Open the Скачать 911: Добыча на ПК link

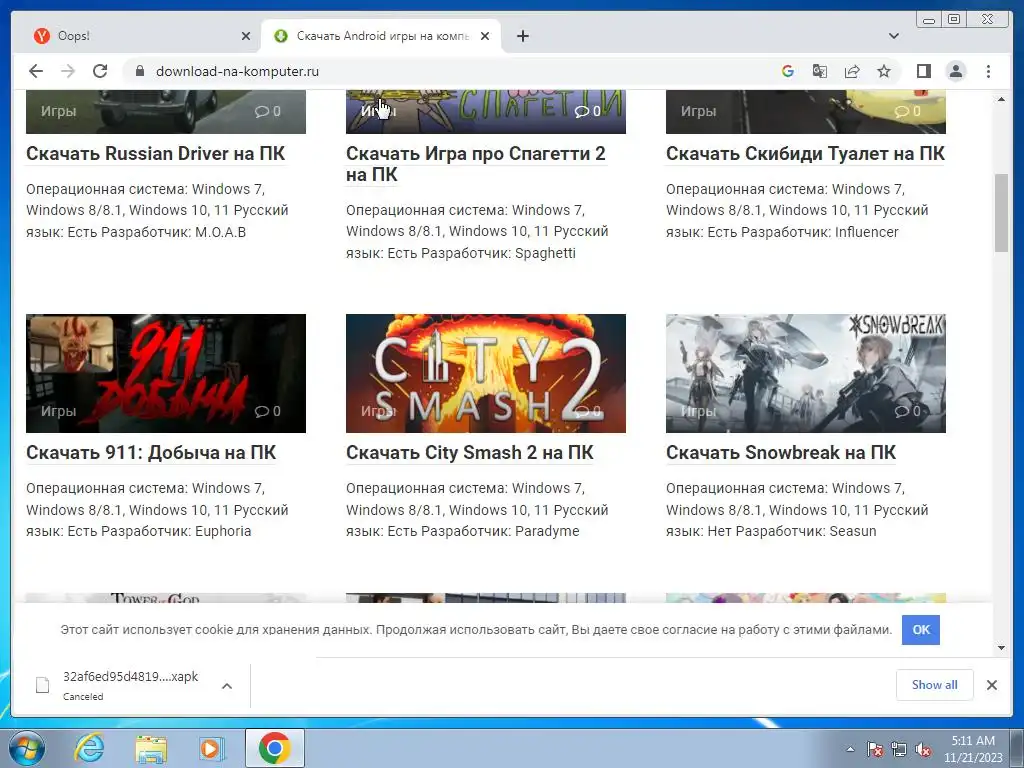tap(151, 453)
